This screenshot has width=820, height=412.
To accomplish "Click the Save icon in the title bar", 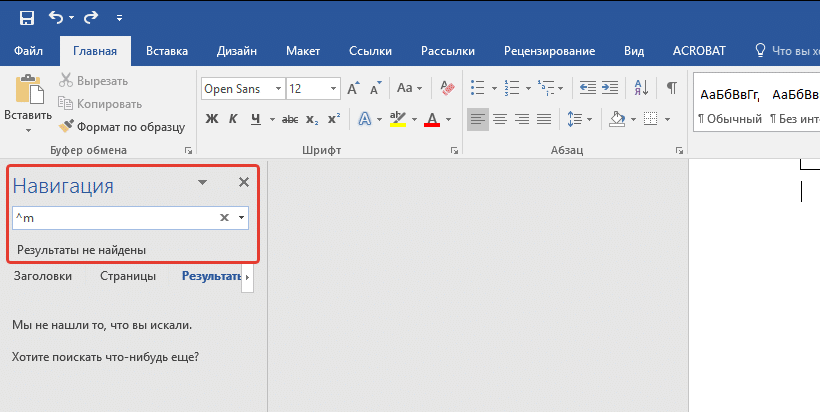I will point(26,17).
